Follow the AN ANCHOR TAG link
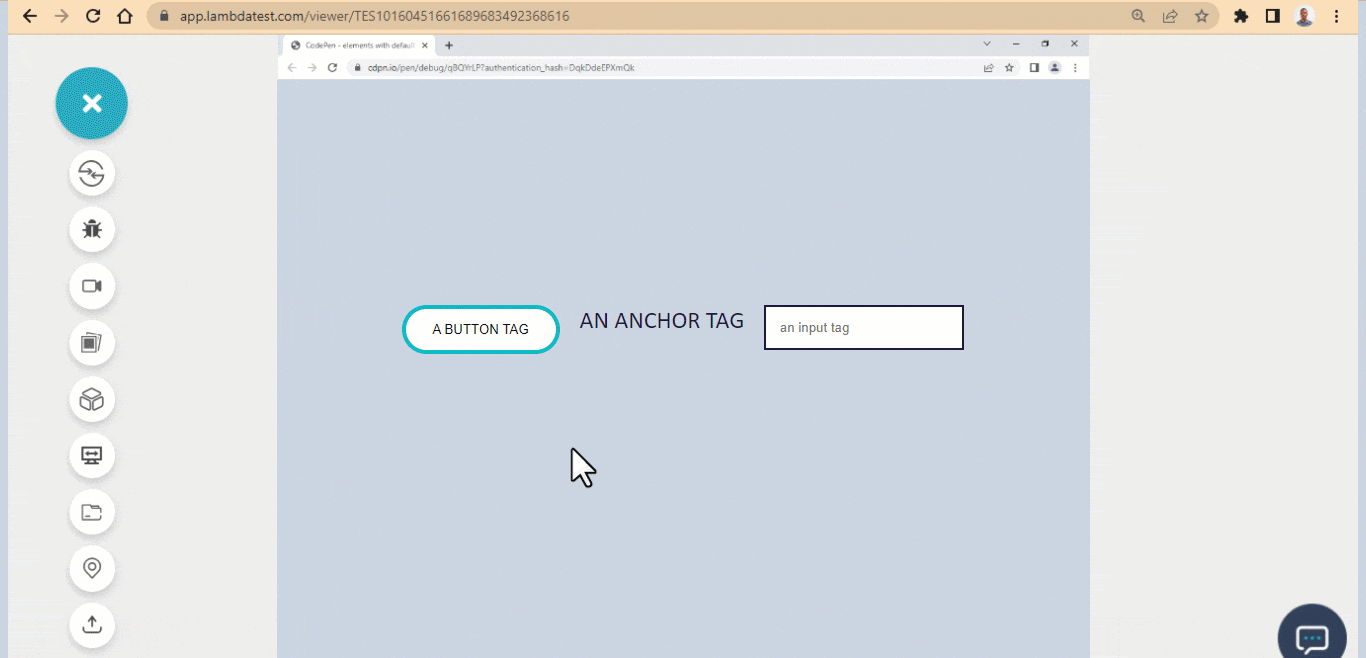This screenshot has width=1366, height=658. 662,321
